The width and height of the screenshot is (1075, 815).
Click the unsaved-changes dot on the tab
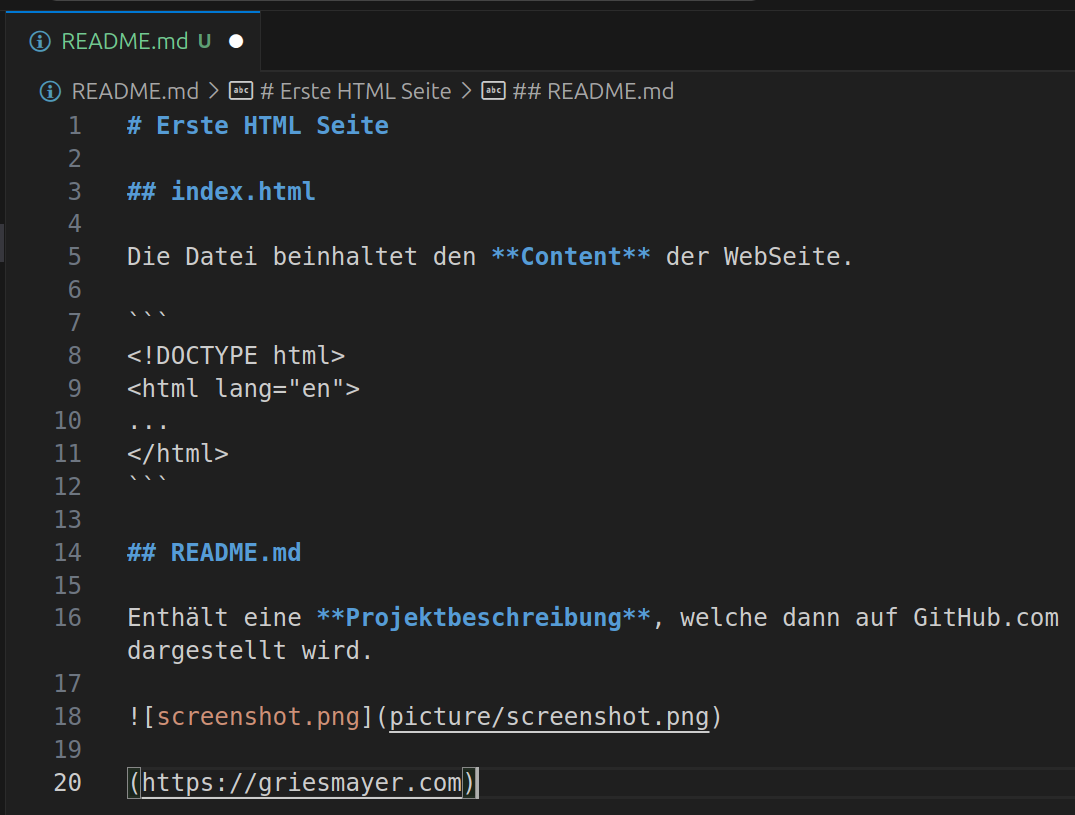coord(236,41)
